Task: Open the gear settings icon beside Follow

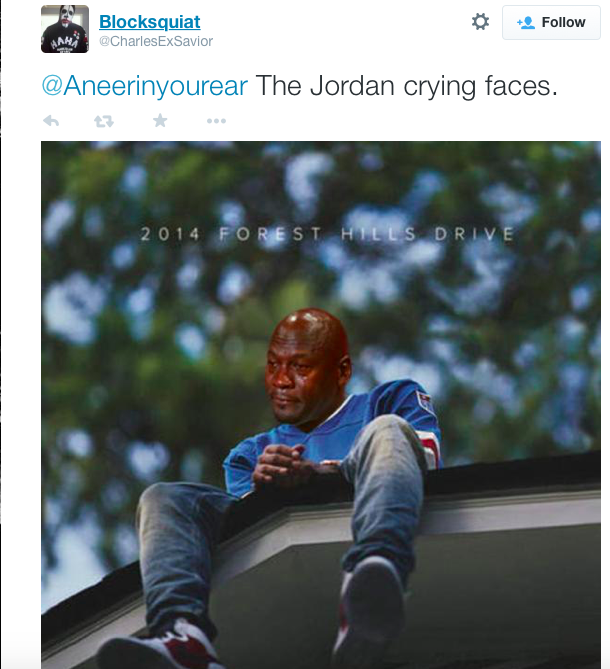Action: tap(480, 21)
